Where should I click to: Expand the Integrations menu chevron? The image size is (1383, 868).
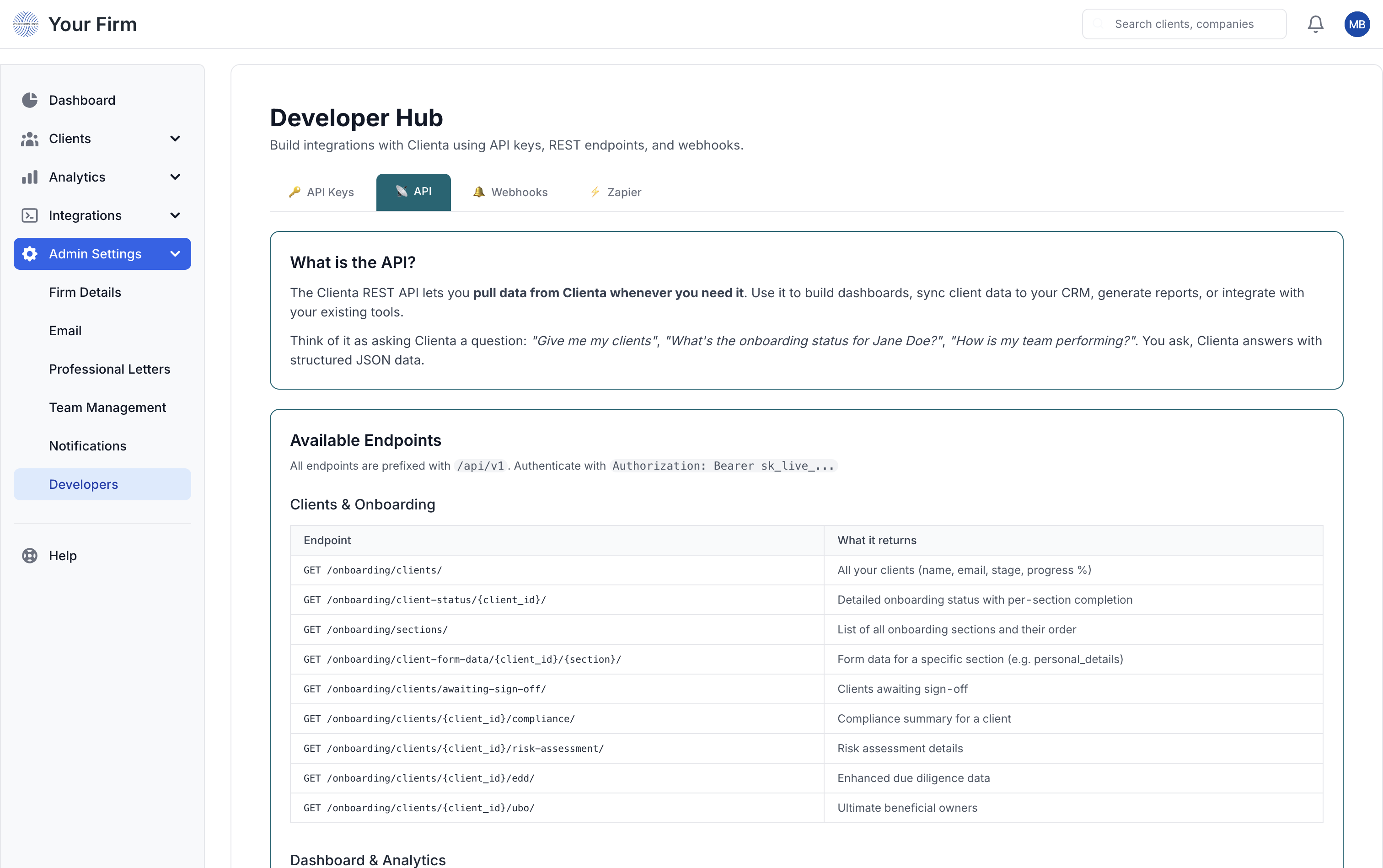pos(175,215)
